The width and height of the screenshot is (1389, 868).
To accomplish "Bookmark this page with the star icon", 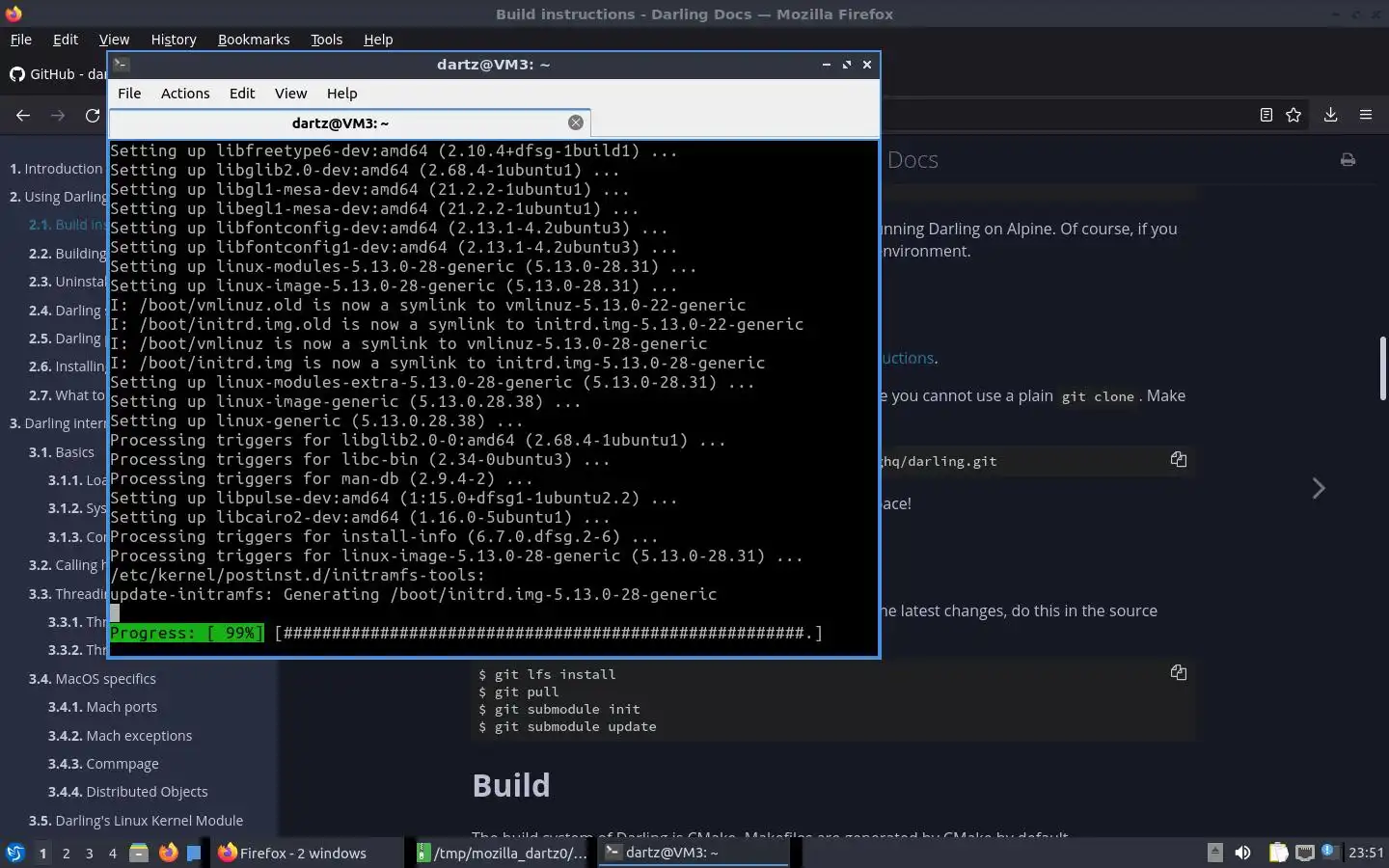I will 1294,115.
